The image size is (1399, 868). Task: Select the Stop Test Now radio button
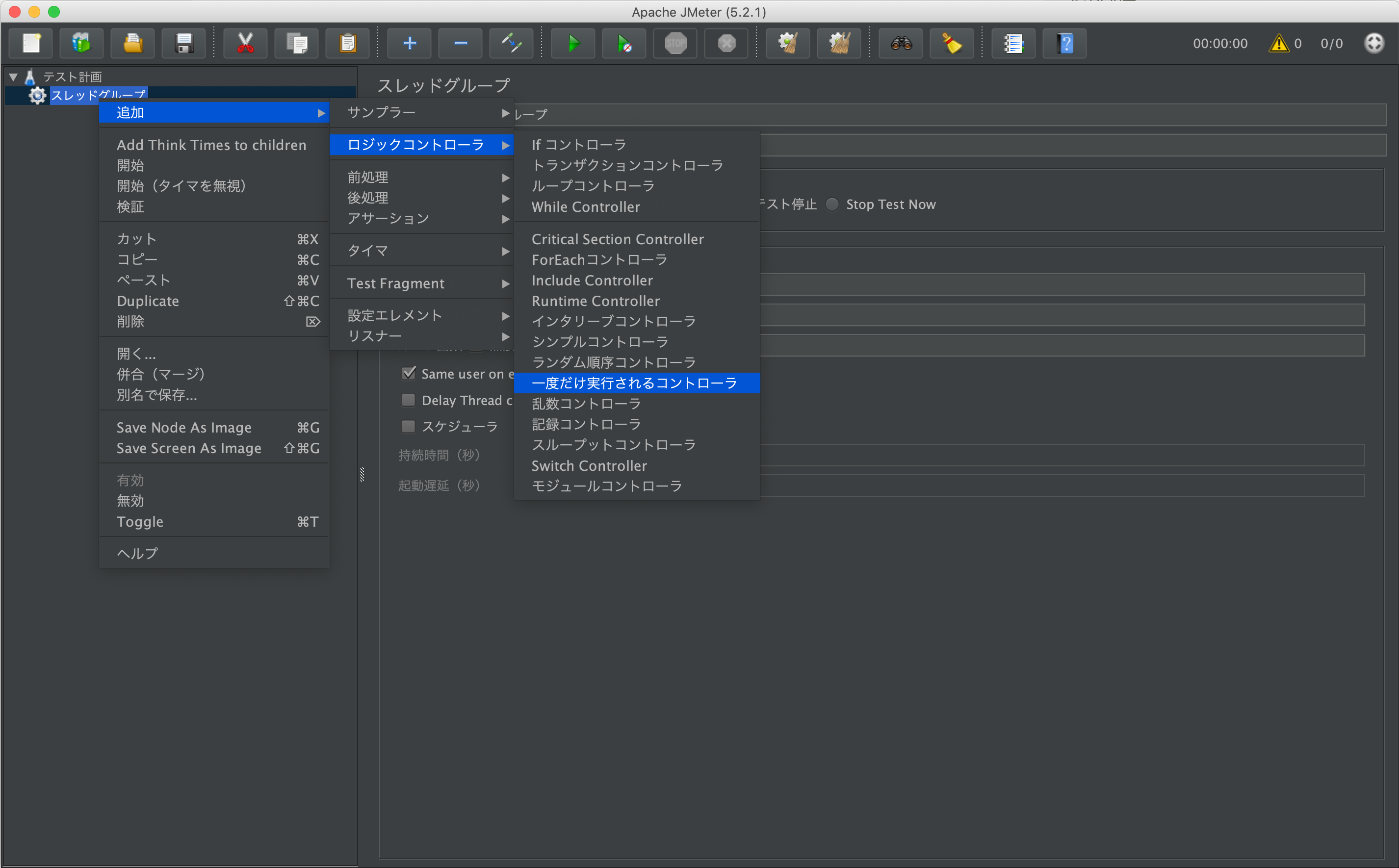[x=832, y=204]
